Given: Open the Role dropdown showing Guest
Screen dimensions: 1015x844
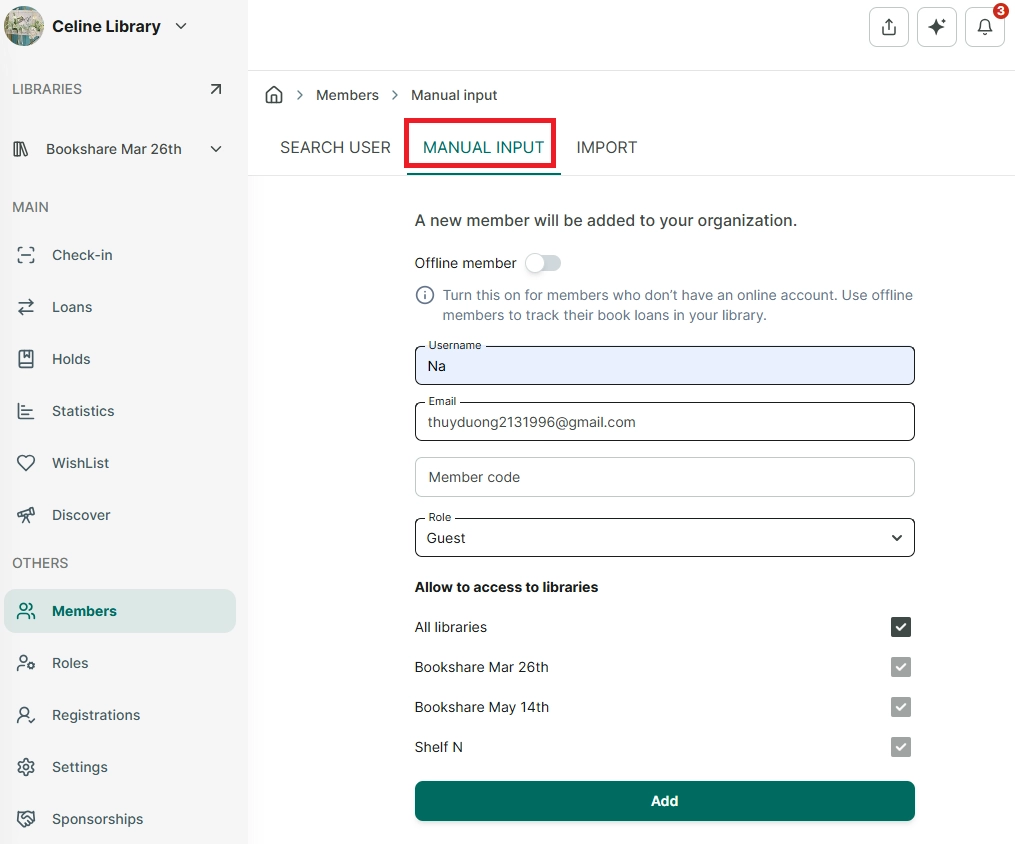Looking at the screenshot, I should coord(664,537).
